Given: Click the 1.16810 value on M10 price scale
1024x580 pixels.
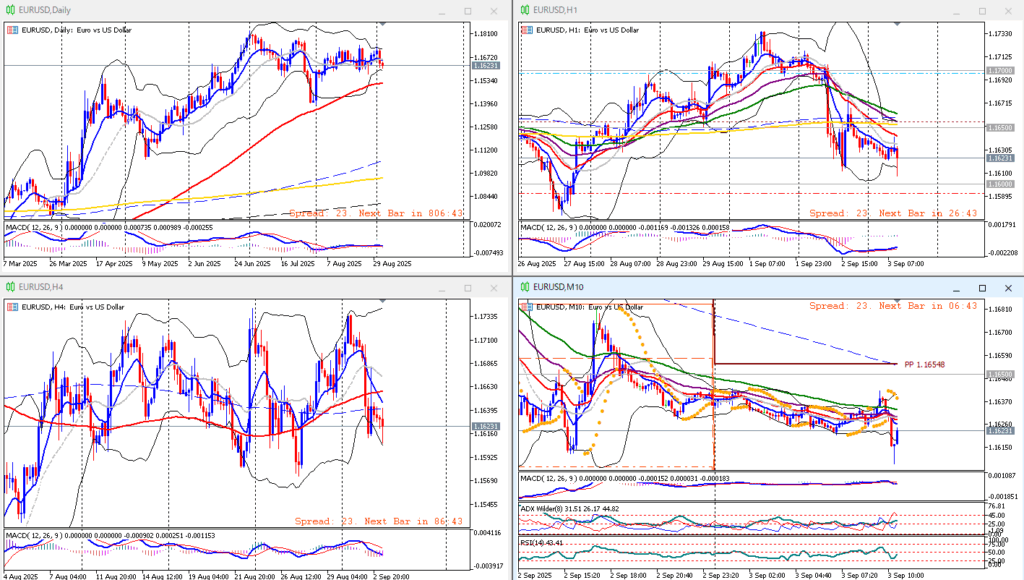Looking at the screenshot, I should point(1000,310).
